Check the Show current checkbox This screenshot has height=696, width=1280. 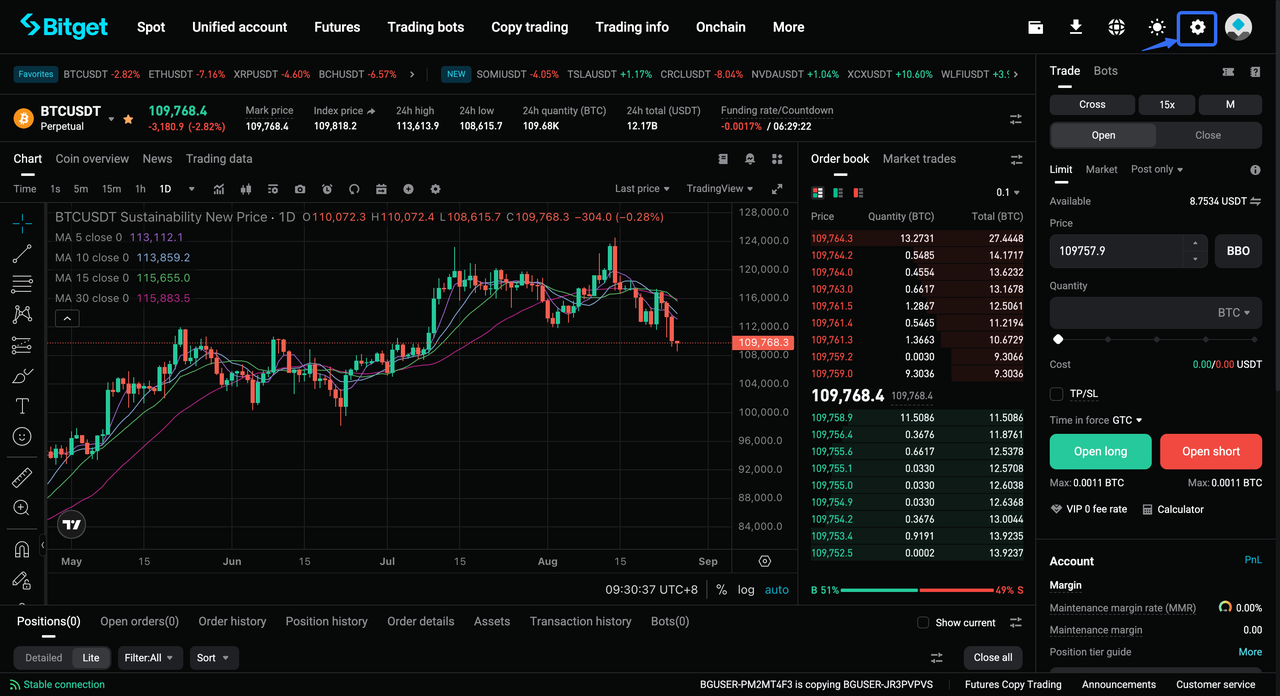(923, 622)
